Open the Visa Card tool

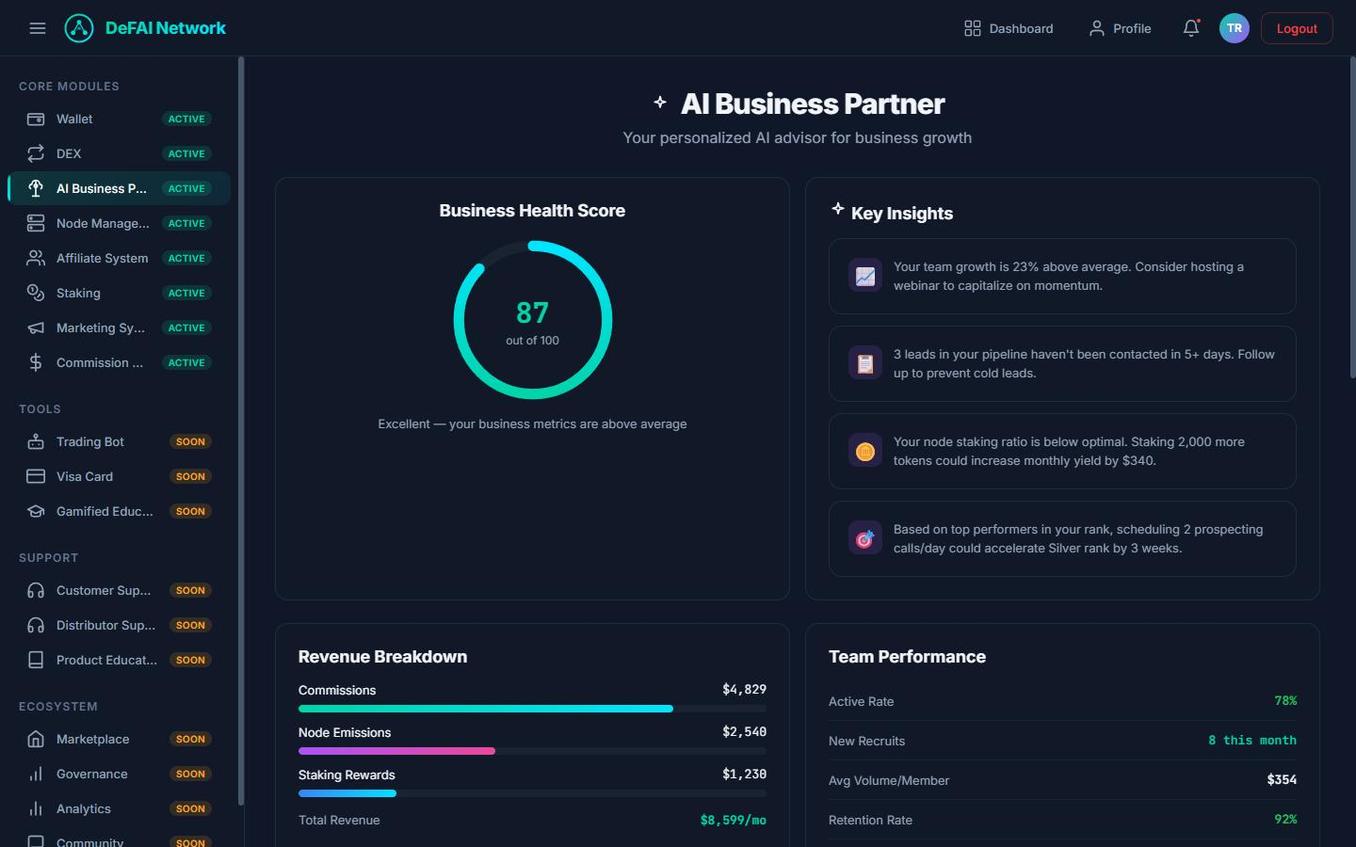[35, 476]
